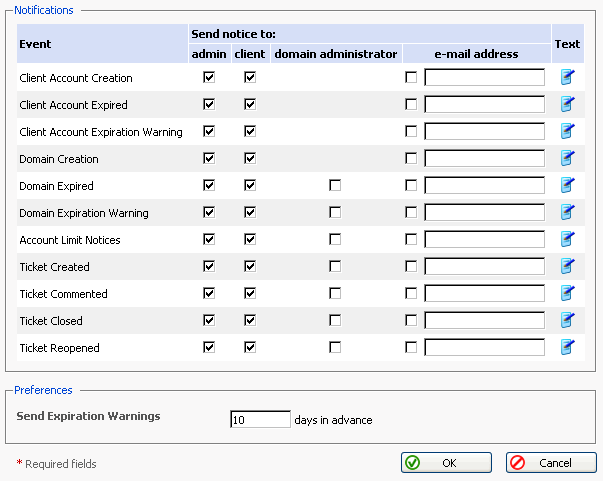603x481 pixels.
Task: Open Domain Creation notice text editor icon
Action: coord(567,158)
